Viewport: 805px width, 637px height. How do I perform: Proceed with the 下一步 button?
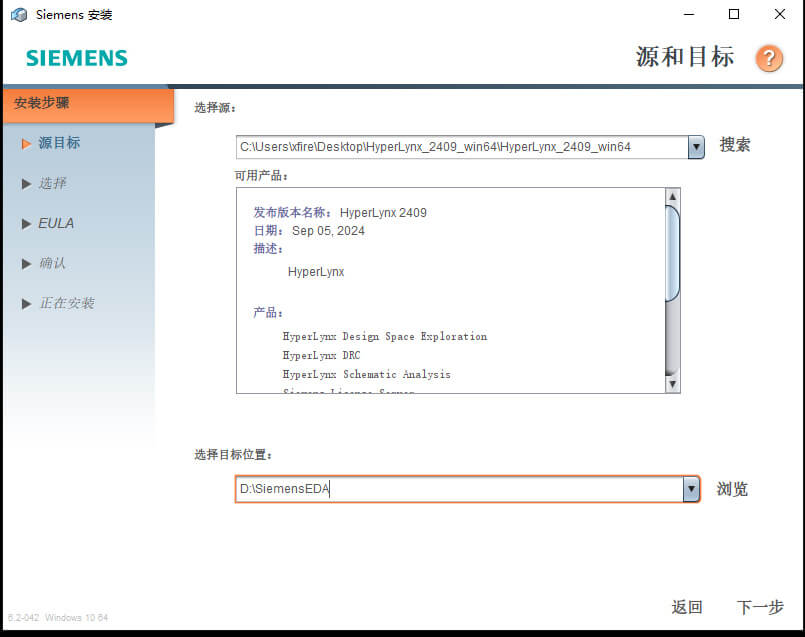(x=760, y=607)
